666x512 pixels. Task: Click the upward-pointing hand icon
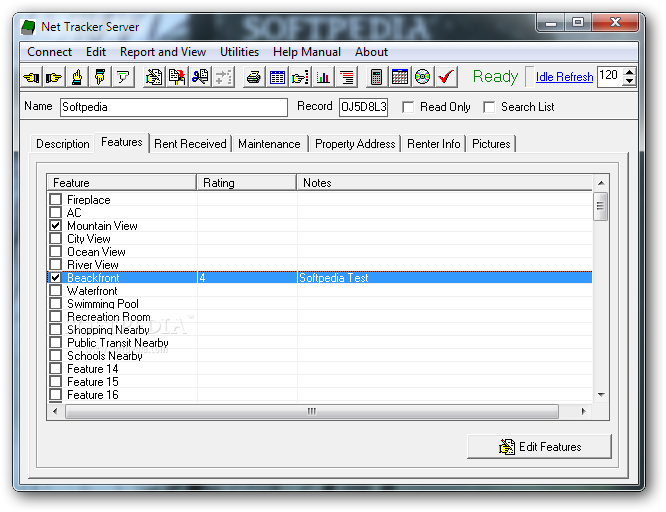[77, 77]
